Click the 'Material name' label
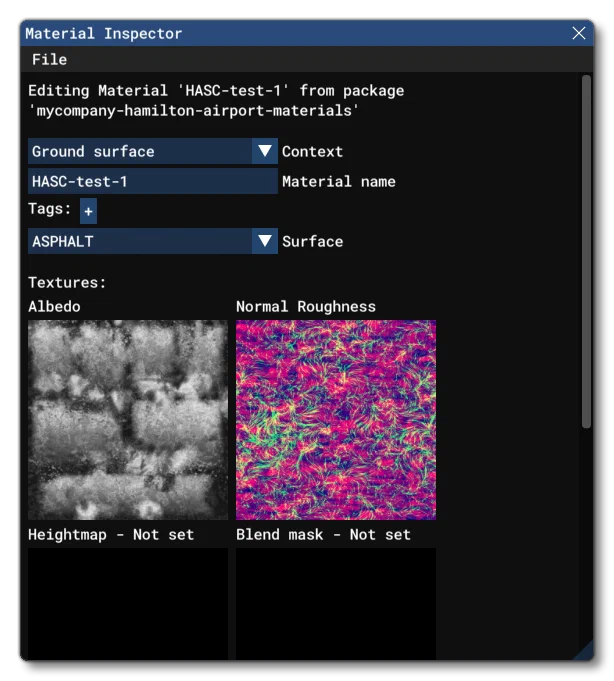Screen dimensions: 614x681 click(x=339, y=182)
